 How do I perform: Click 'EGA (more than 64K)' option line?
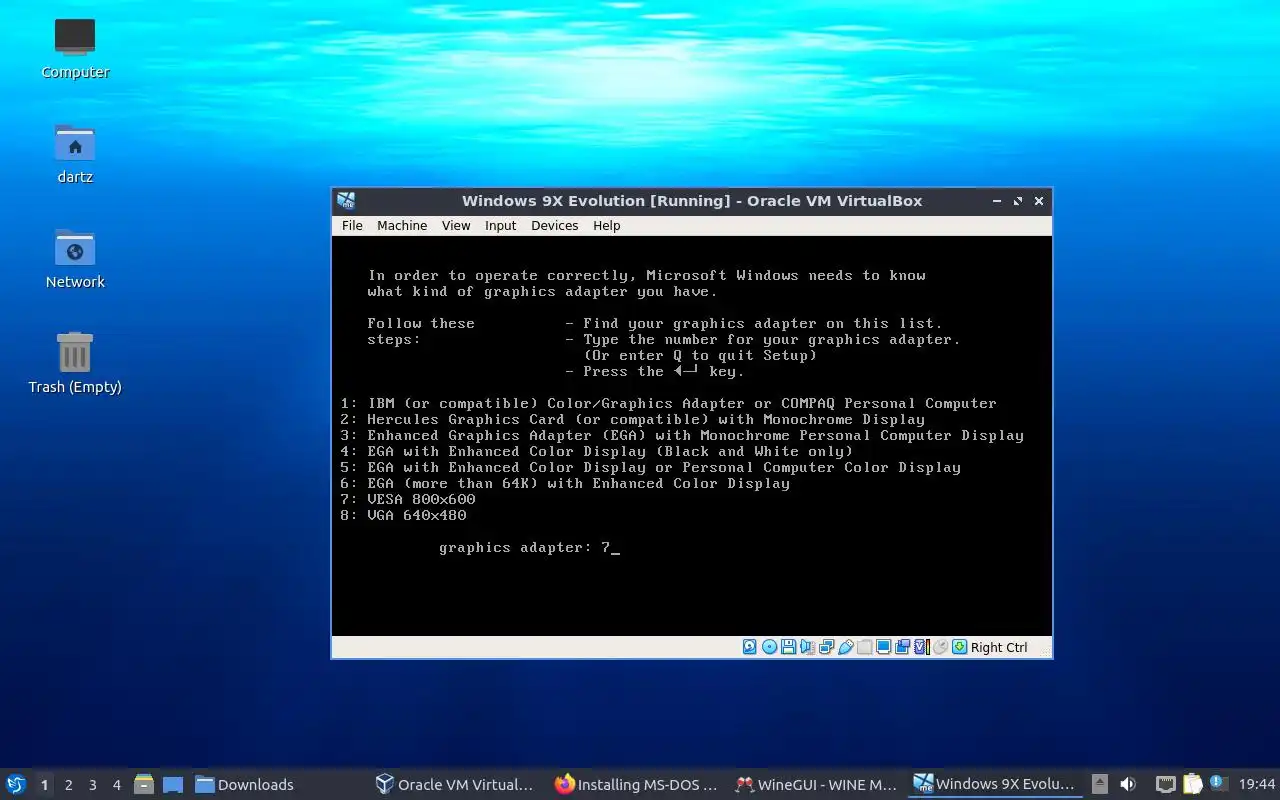(x=565, y=483)
